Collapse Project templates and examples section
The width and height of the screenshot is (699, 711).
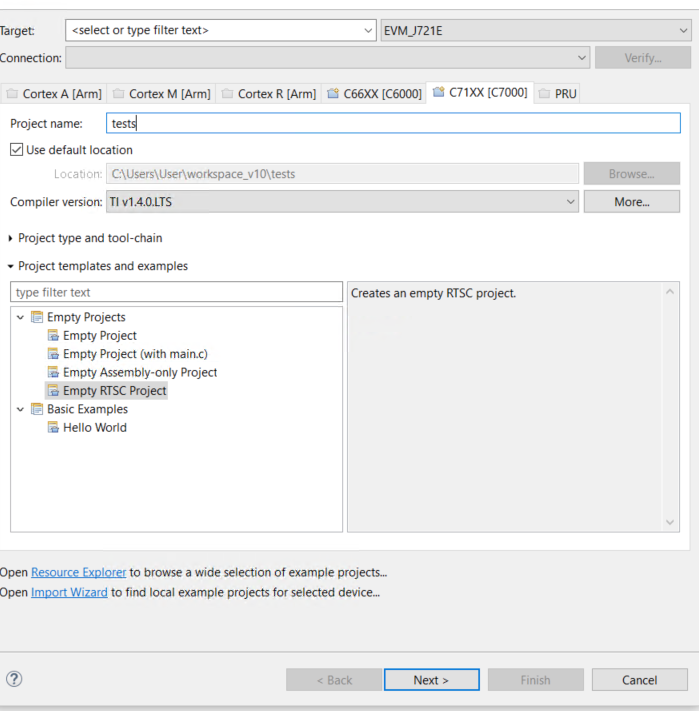(x=11, y=266)
